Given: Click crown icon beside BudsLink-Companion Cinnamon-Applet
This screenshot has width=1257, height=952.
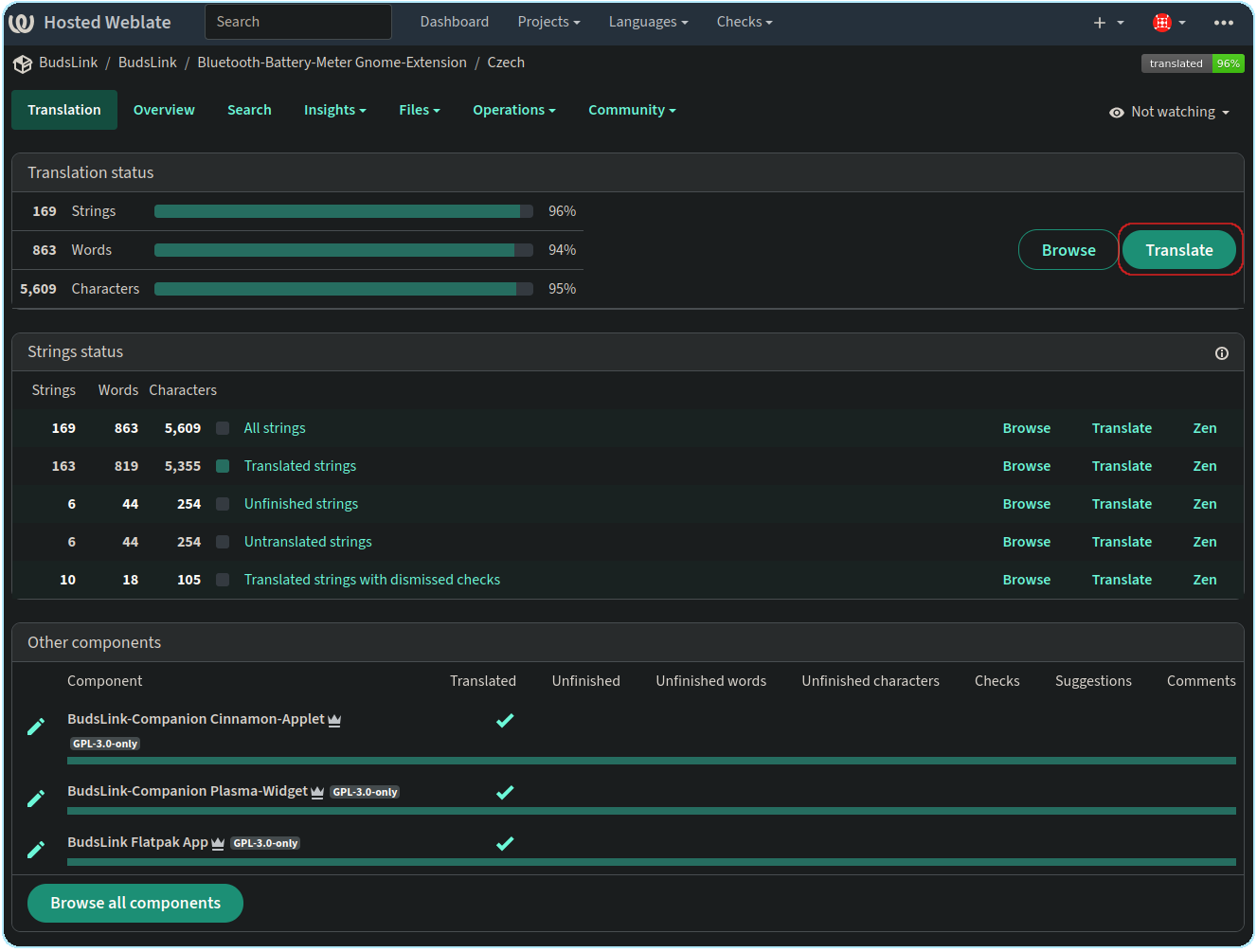Looking at the screenshot, I should 334,721.
